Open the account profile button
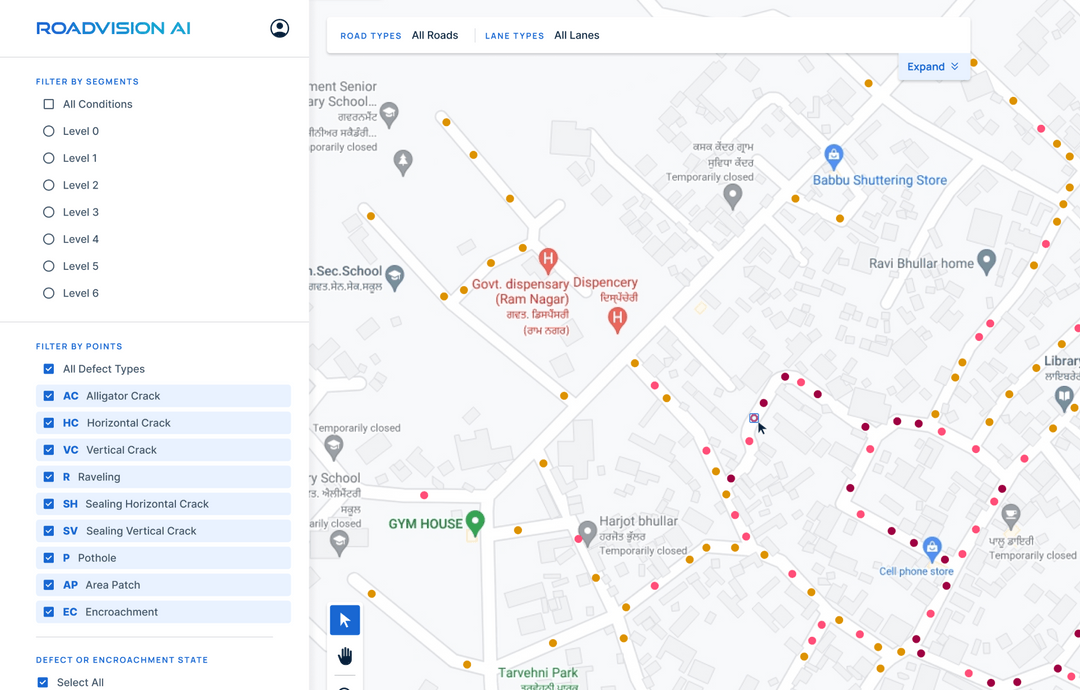 pos(279,28)
